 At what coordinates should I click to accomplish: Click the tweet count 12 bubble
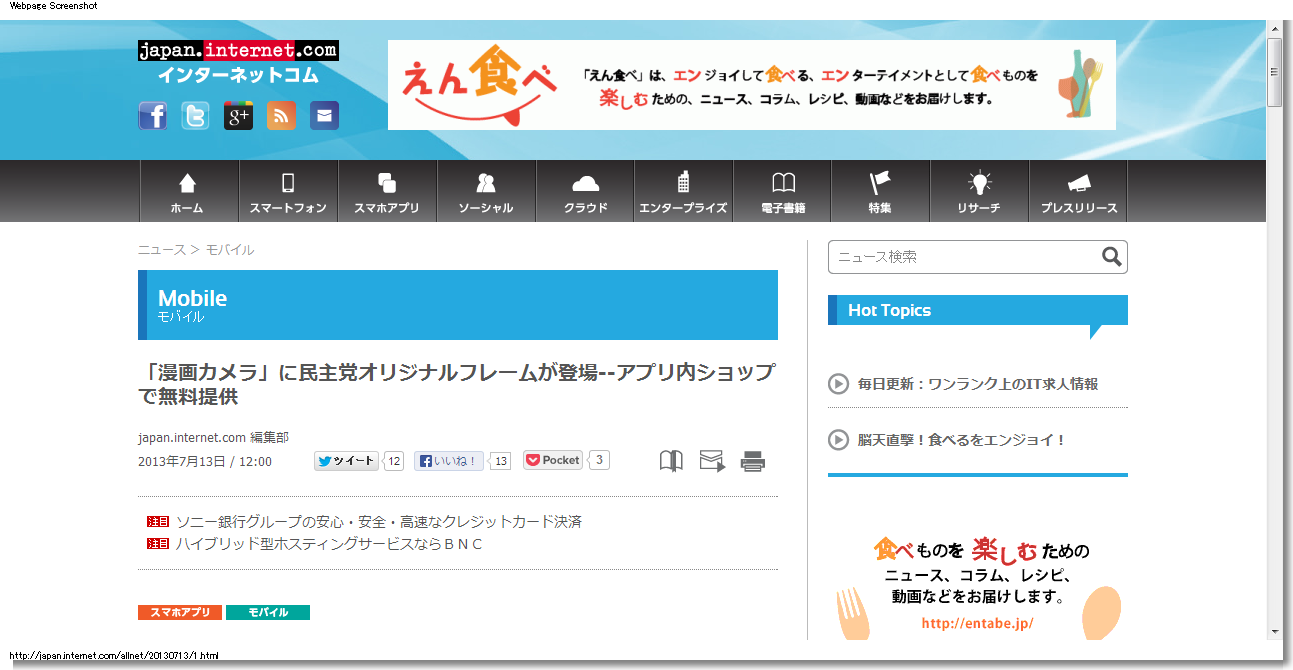(394, 461)
